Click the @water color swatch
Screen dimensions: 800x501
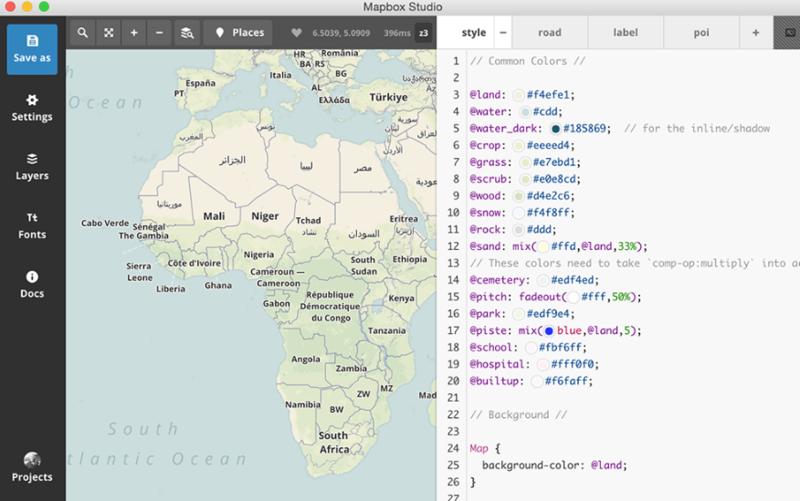(524, 112)
